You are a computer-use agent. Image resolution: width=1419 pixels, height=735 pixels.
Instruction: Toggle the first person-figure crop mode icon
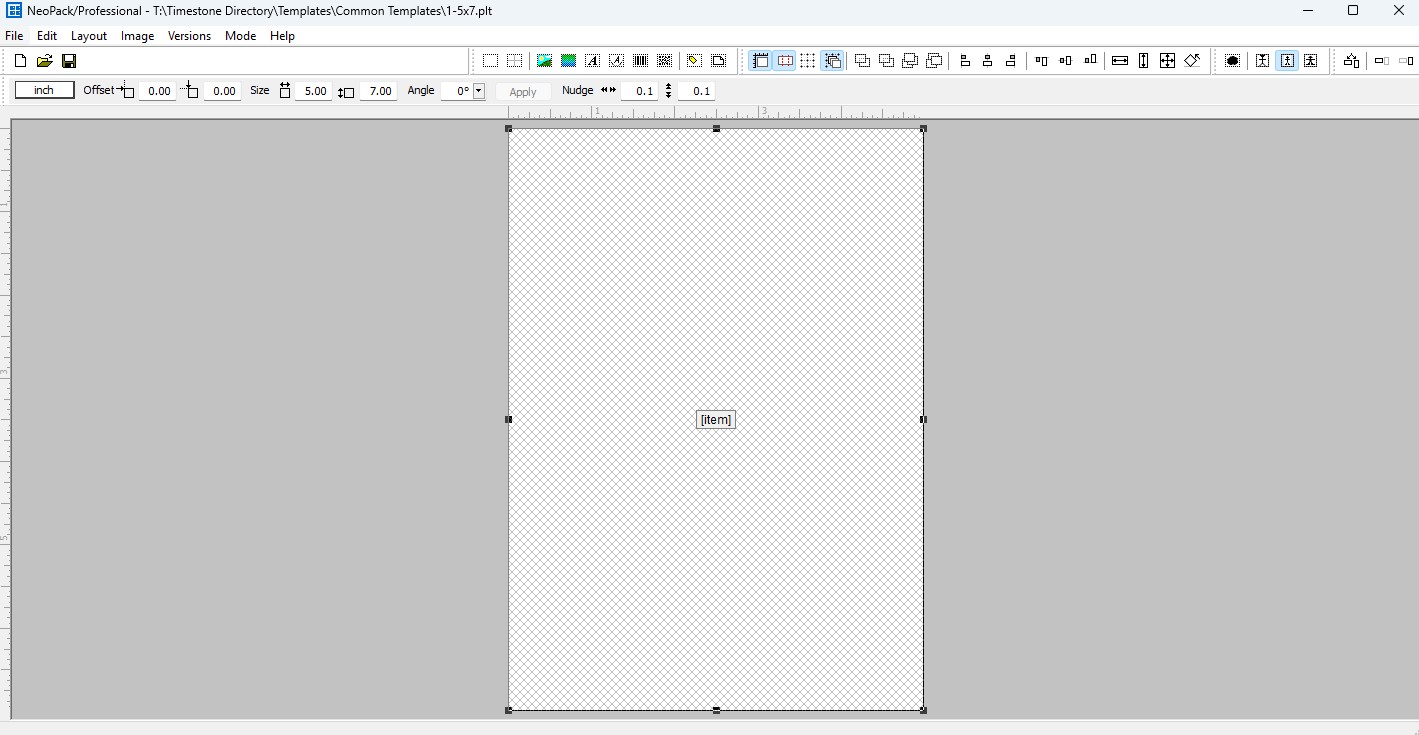coord(1263,61)
